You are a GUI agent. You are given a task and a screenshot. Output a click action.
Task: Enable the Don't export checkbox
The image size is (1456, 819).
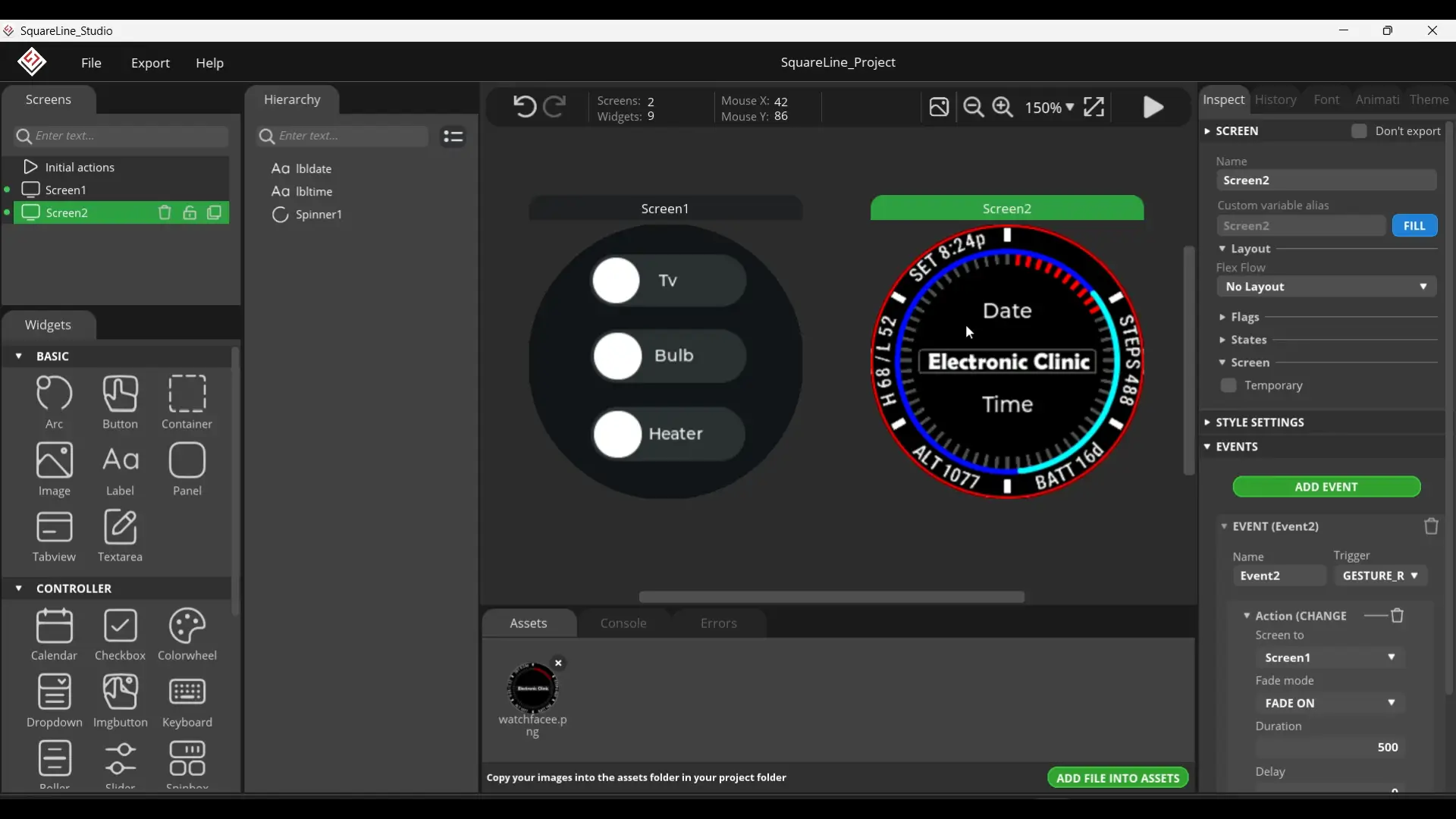click(1359, 131)
